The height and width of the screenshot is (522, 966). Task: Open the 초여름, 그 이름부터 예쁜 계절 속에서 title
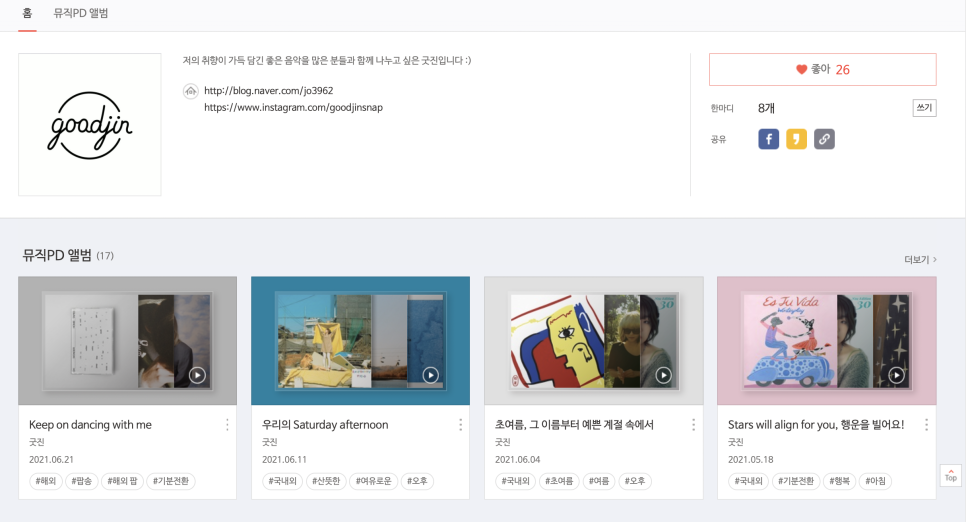pos(574,425)
